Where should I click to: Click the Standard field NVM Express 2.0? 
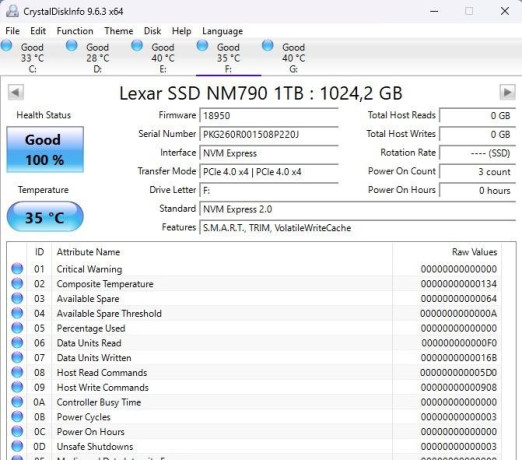coord(357,209)
